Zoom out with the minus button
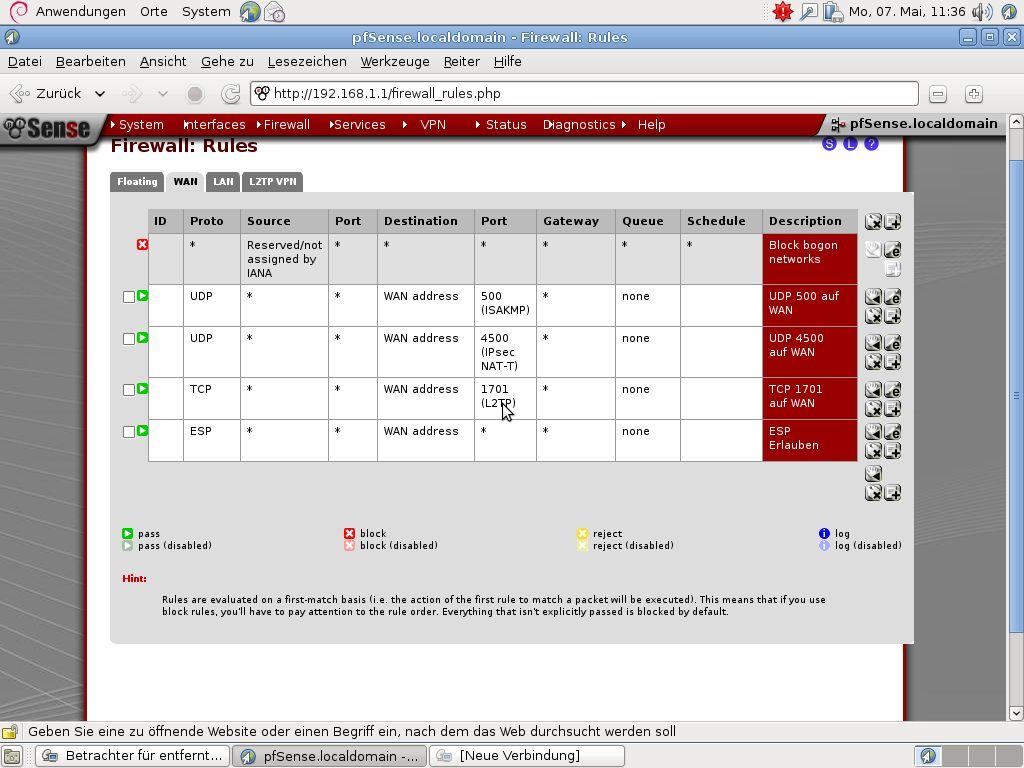The image size is (1024, 768). pos(938,94)
